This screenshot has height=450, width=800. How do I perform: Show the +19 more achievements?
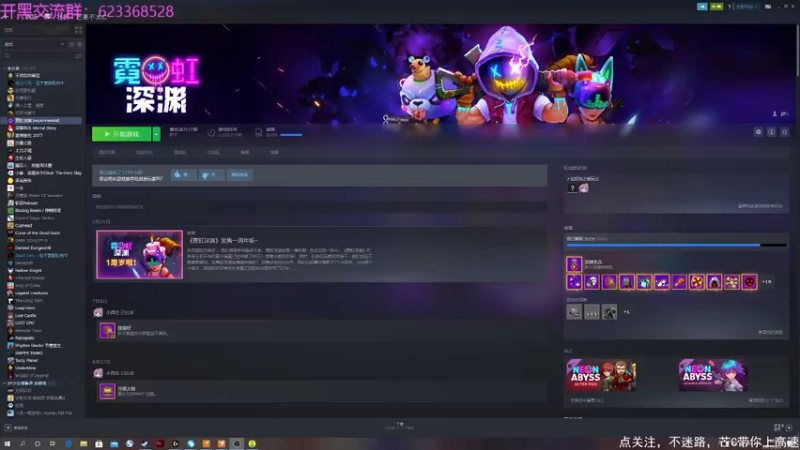(766, 282)
